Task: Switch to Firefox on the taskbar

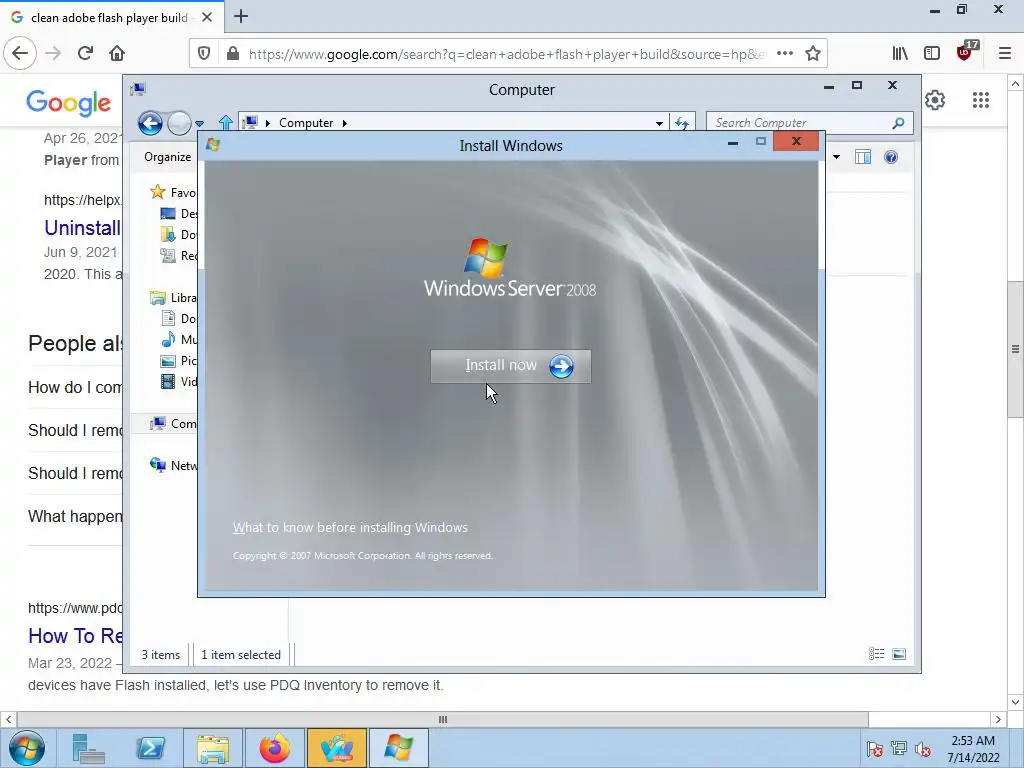Action: point(274,748)
